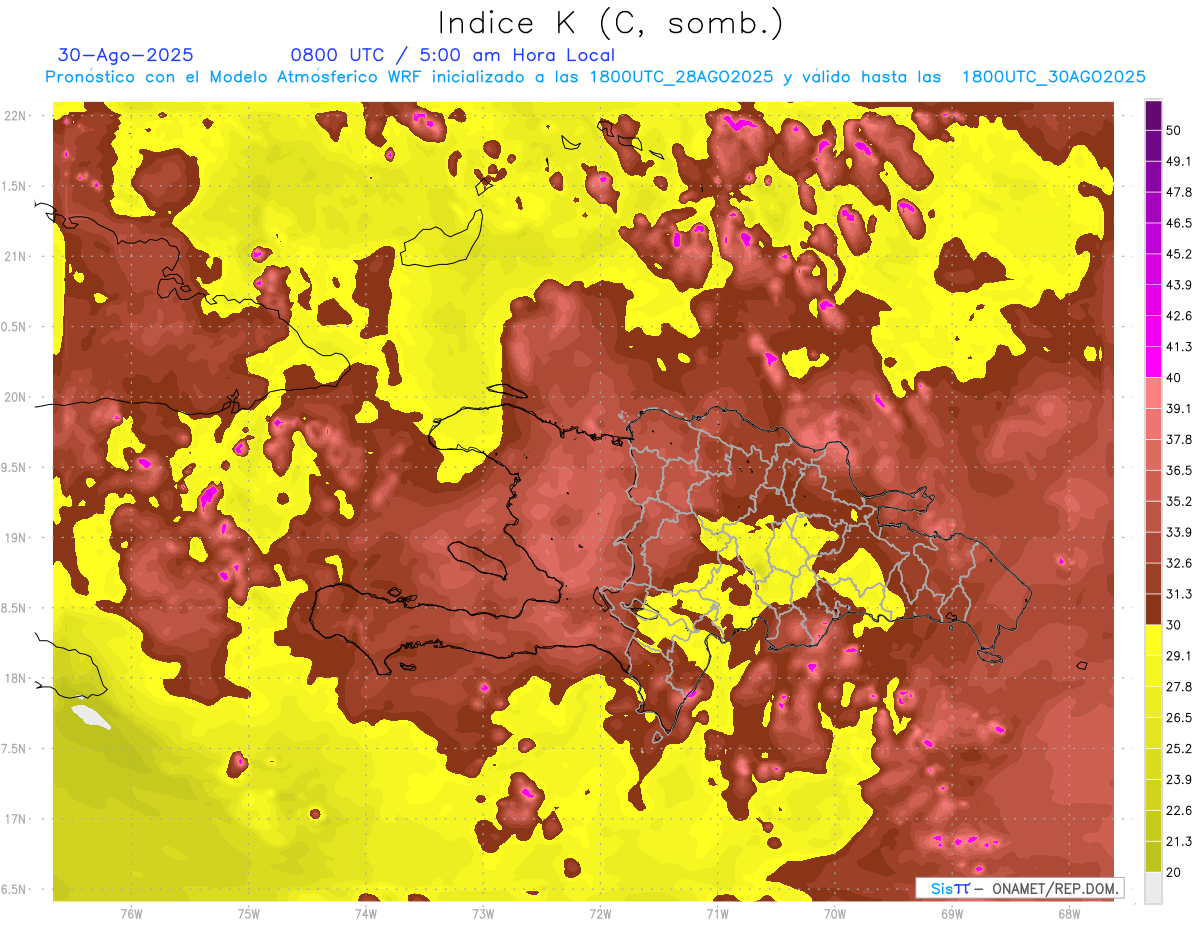This screenshot has height=927, width=1200.
Task: Select the "71W" longitude label
Action: click(x=717, y=914)
